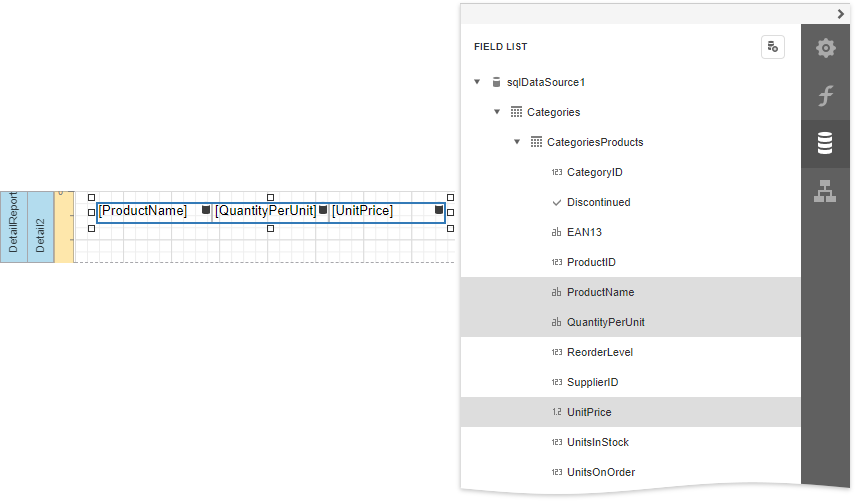Open the Report Explorer hierarchy panel
855x501 pixels.
[x=825, y=192]
